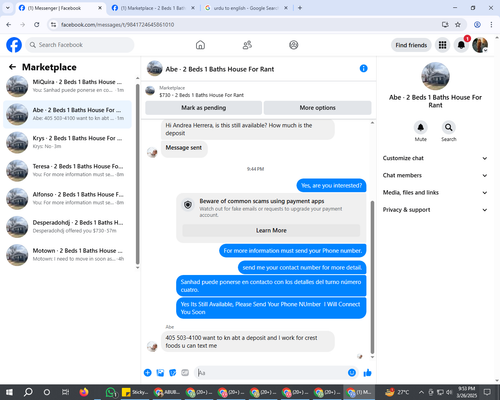Open Abe's large profile thumbnail
The height and width of the screenshot is (400, 500).
pos(435,76)
